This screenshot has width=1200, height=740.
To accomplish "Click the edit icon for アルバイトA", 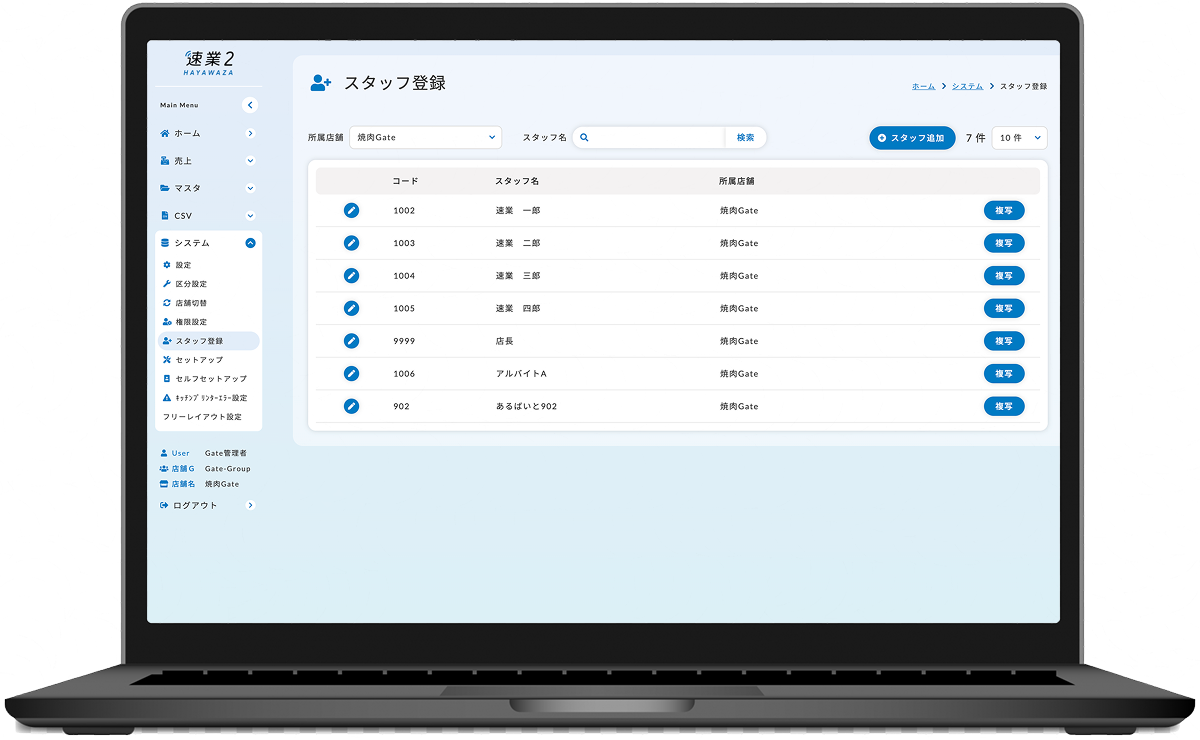I will [x=351, y=373].
